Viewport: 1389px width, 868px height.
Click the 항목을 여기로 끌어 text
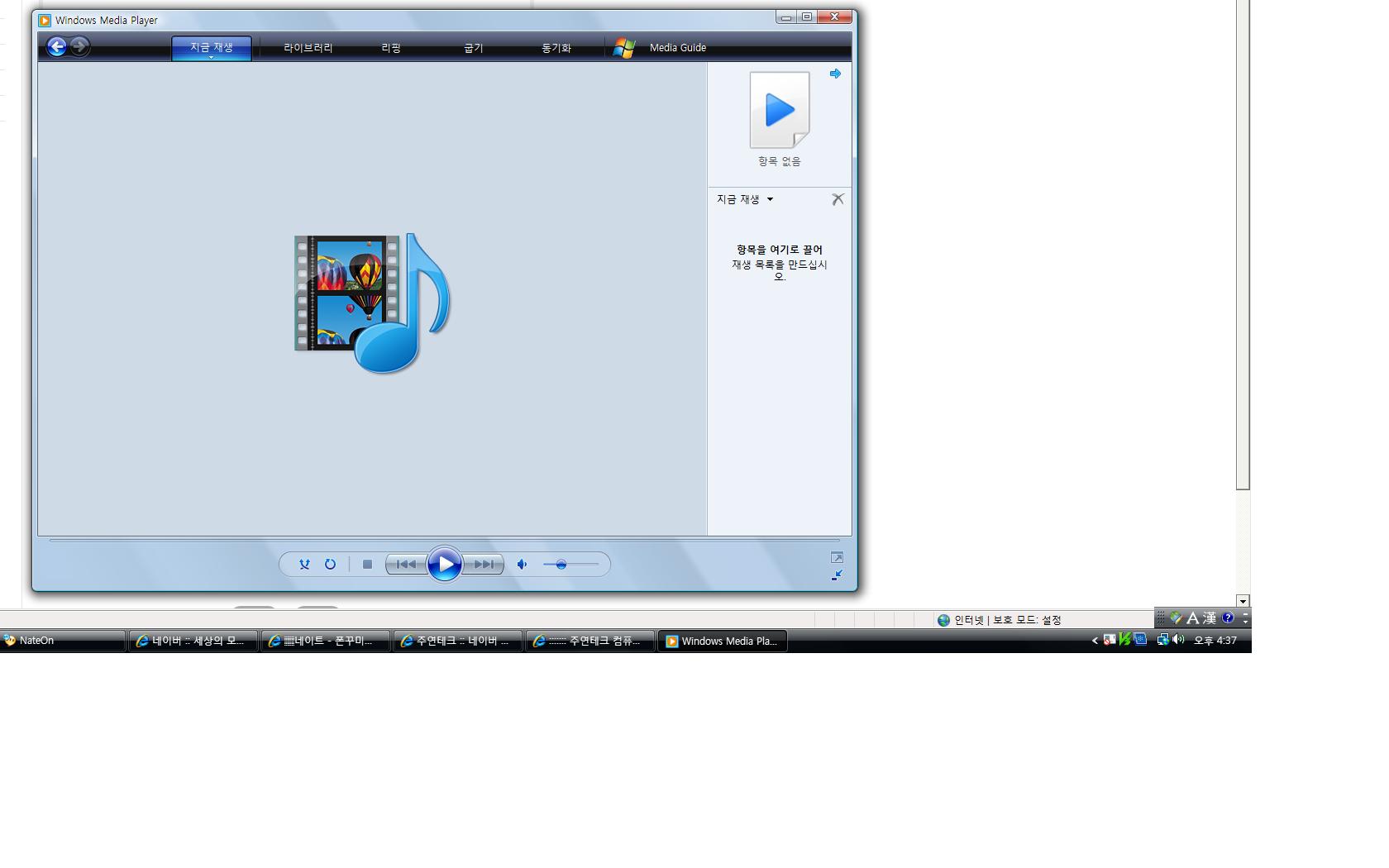[780, 250]
